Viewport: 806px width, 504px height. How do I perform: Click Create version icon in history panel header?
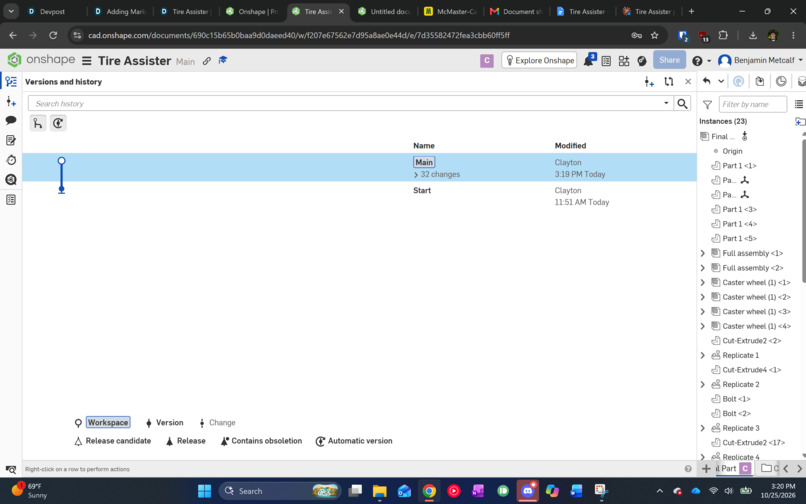(x=649, y=82)
